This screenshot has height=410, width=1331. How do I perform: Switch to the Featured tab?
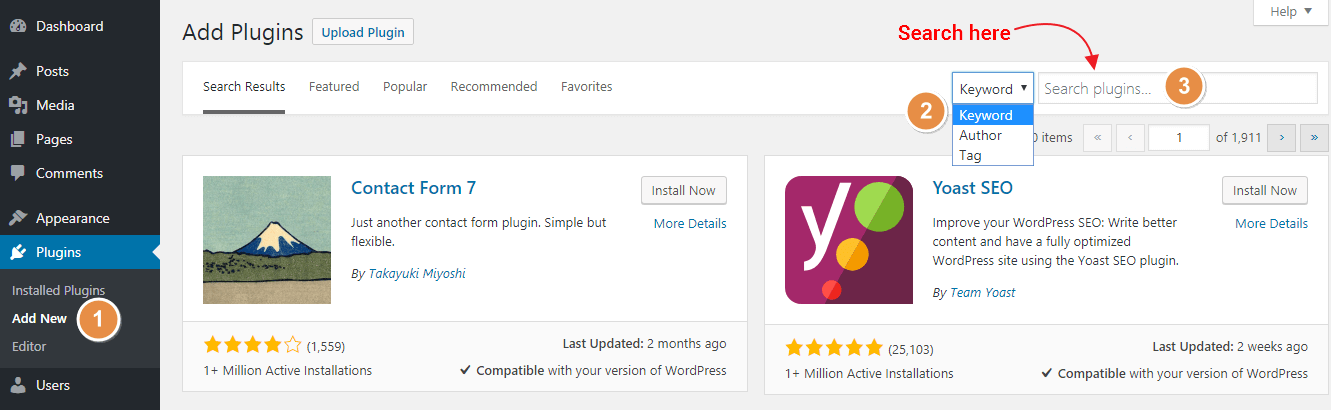coord(334,87)
